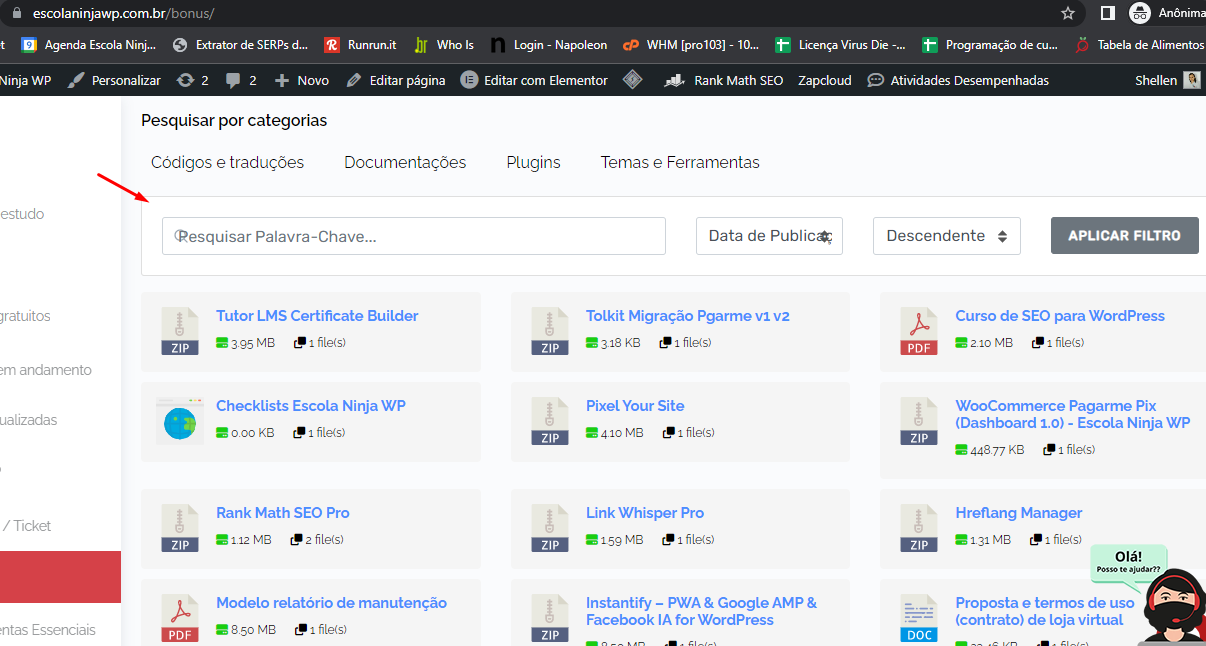Click the ZIP icon for Pixel Your Site
The image size is (1206, 646).
(550, 421)
